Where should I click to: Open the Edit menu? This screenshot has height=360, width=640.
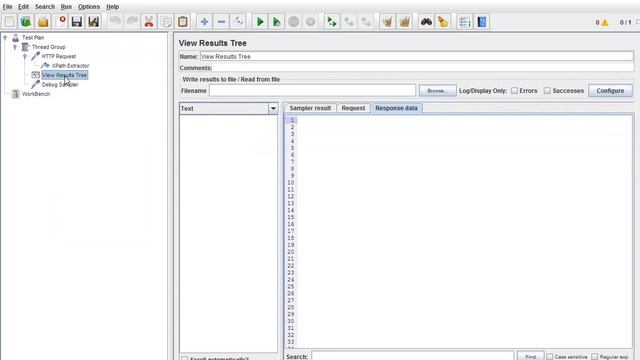(x=23, y=7)
